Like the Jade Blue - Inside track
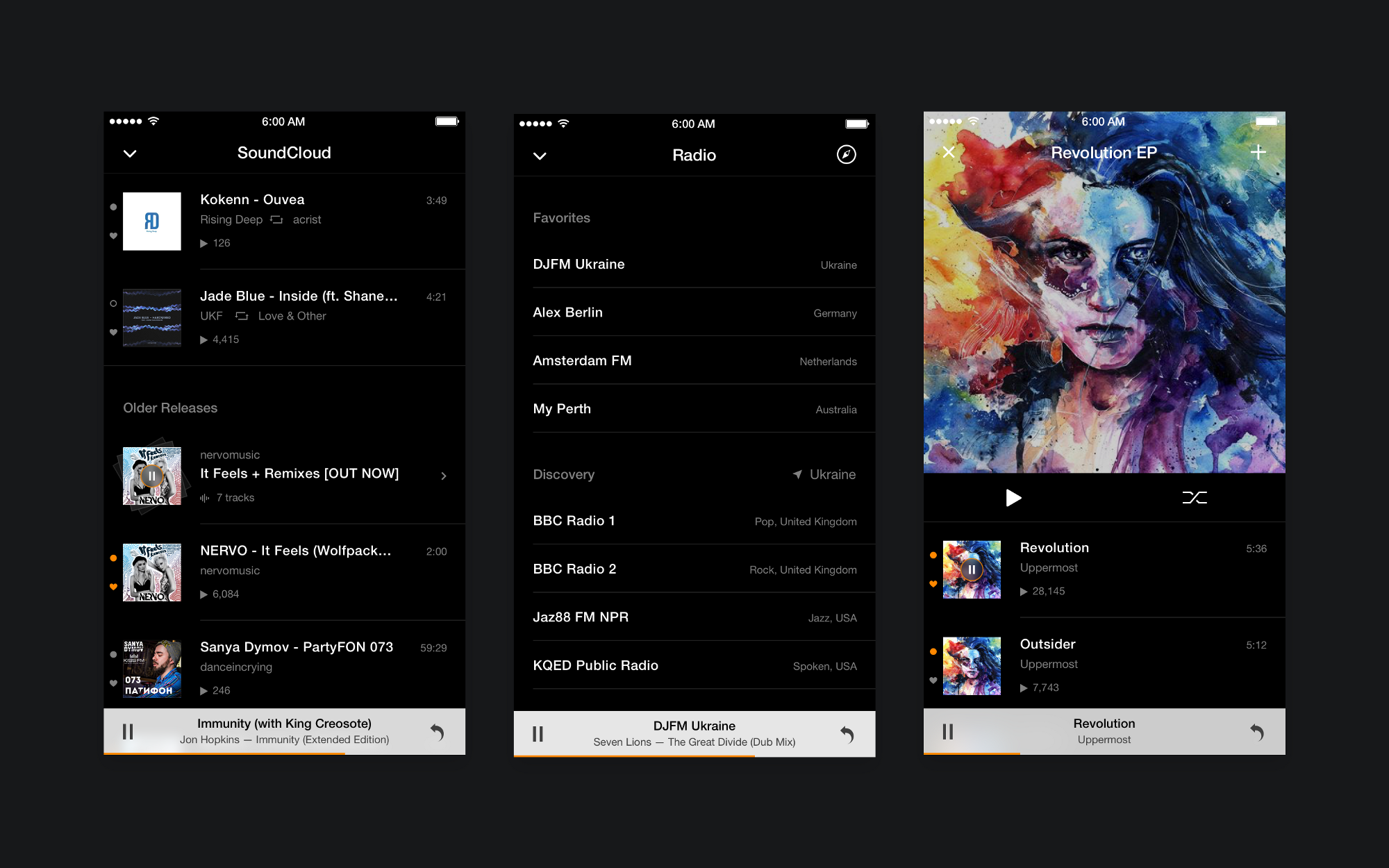 click(113, 333)
